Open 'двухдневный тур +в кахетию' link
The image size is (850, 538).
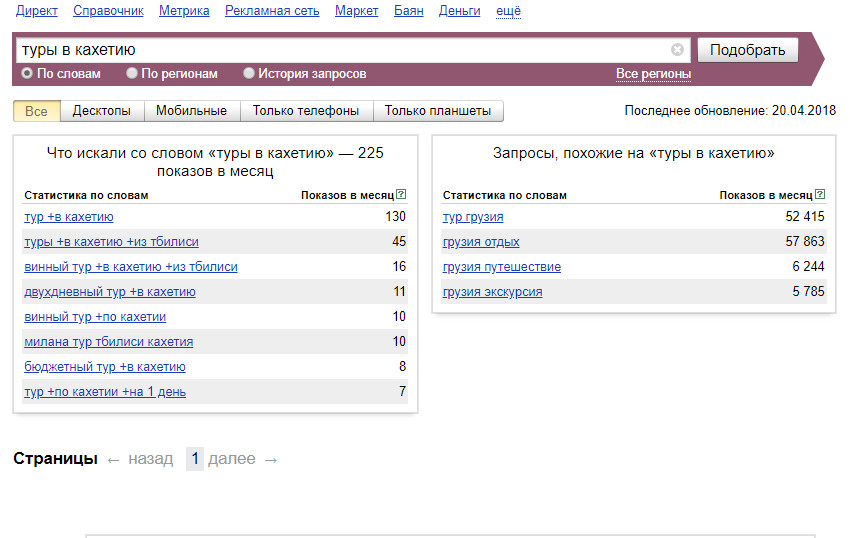point(110,292)
